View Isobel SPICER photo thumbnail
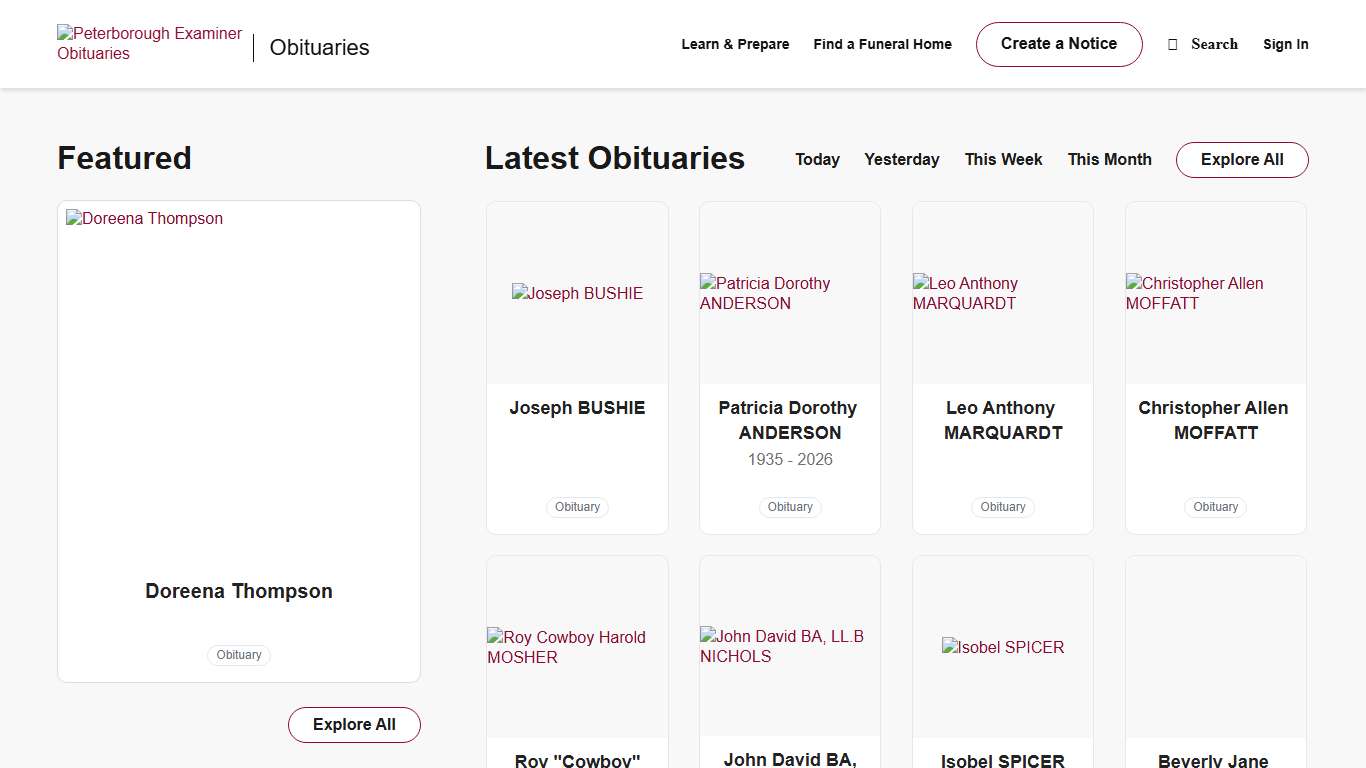Screen dimensions: 1366x768 (1002, 647)
